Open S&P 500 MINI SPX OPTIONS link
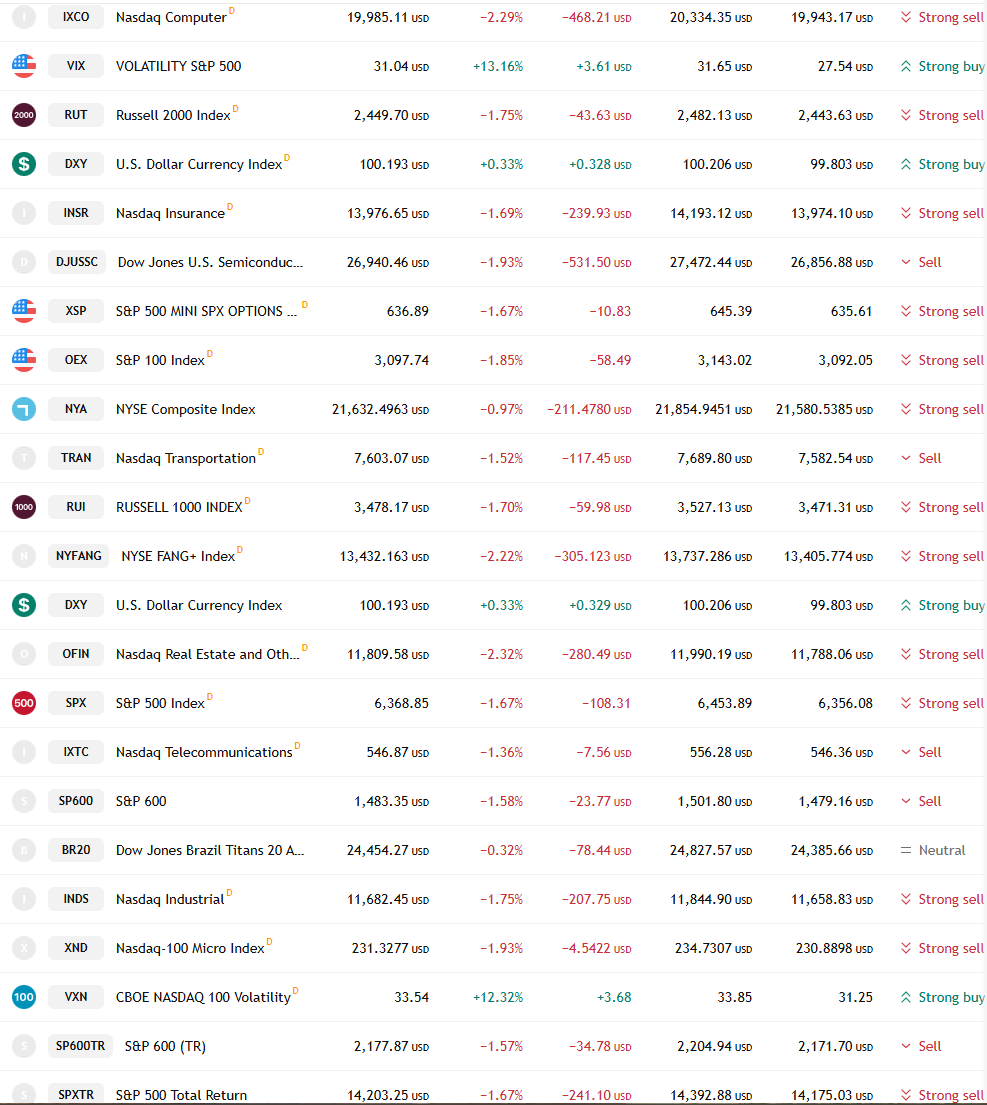The width and height of the screenshot is (987, 1105). pos(206,311)
